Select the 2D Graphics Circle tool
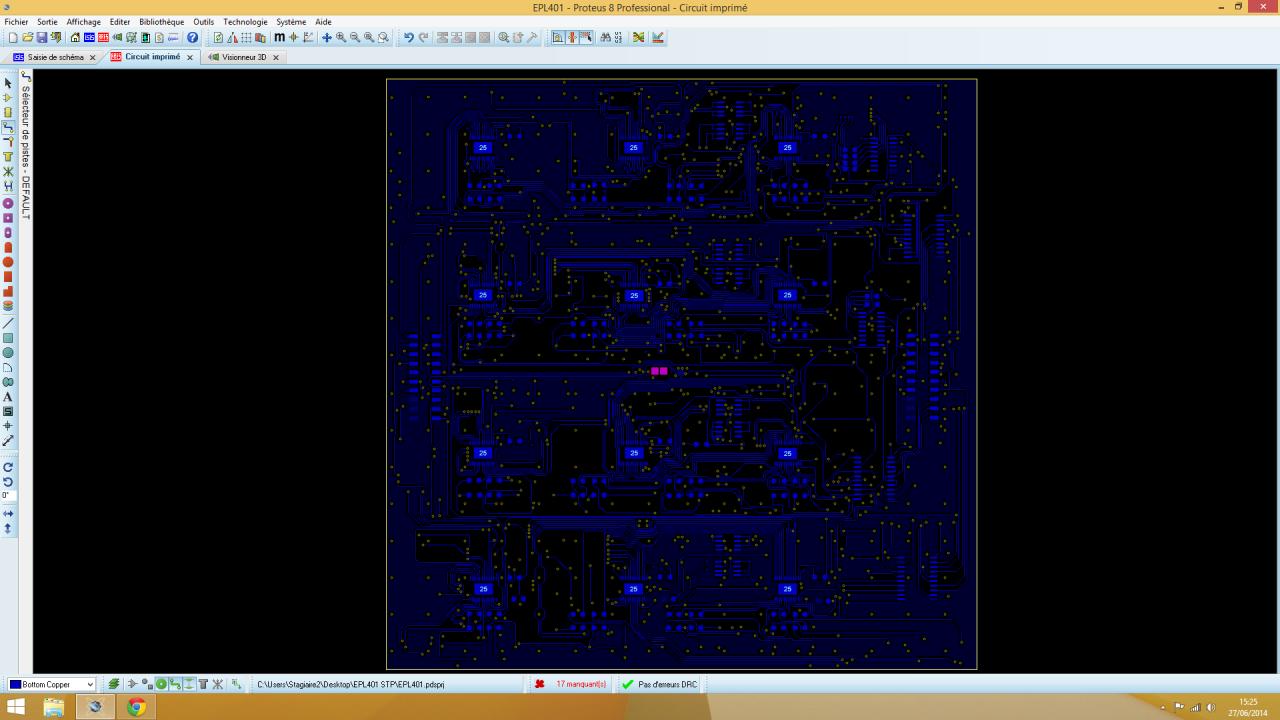1280x720 pixels. 8,352
